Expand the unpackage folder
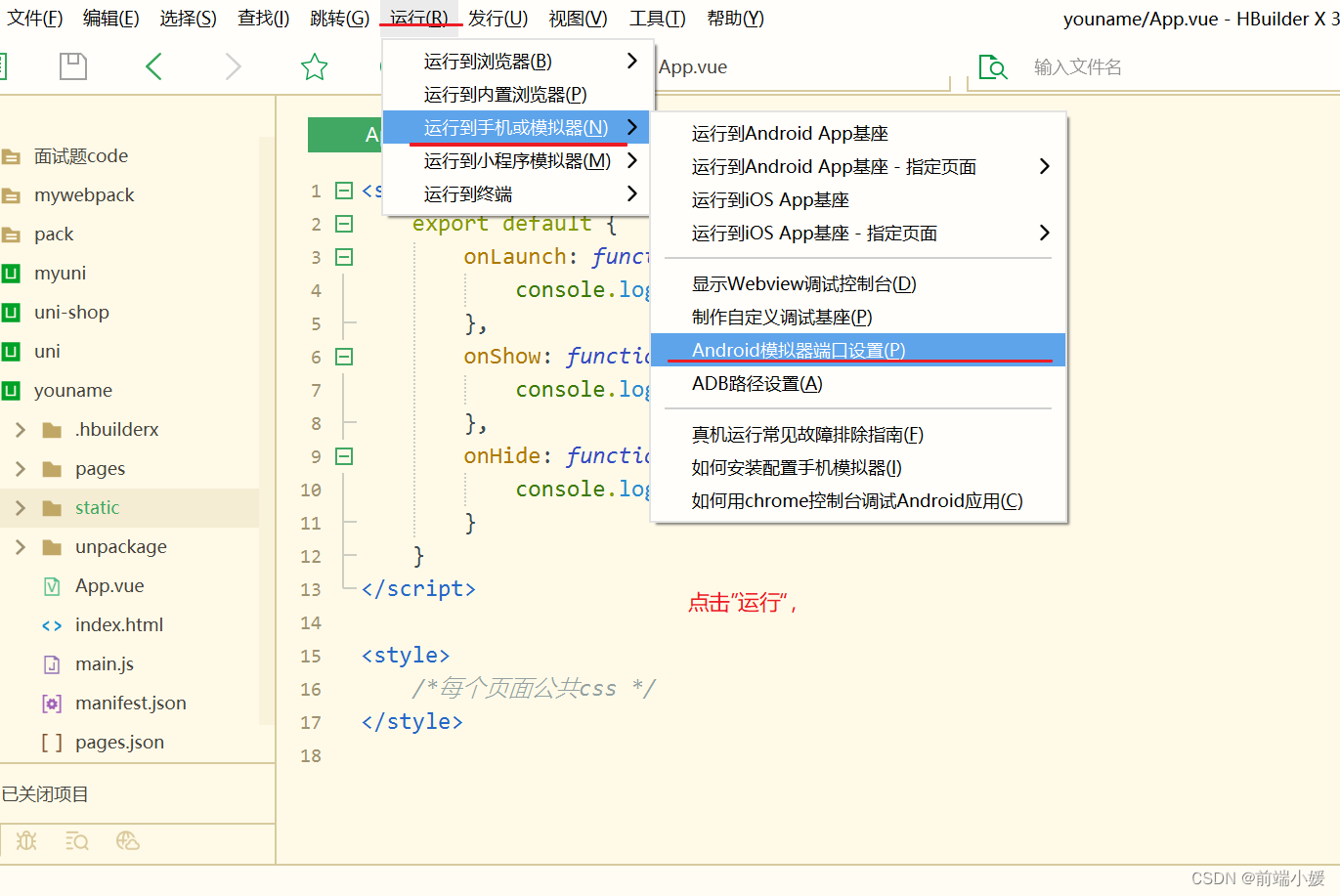Screen dimensions: 1340x896 [x=21, y=547]
